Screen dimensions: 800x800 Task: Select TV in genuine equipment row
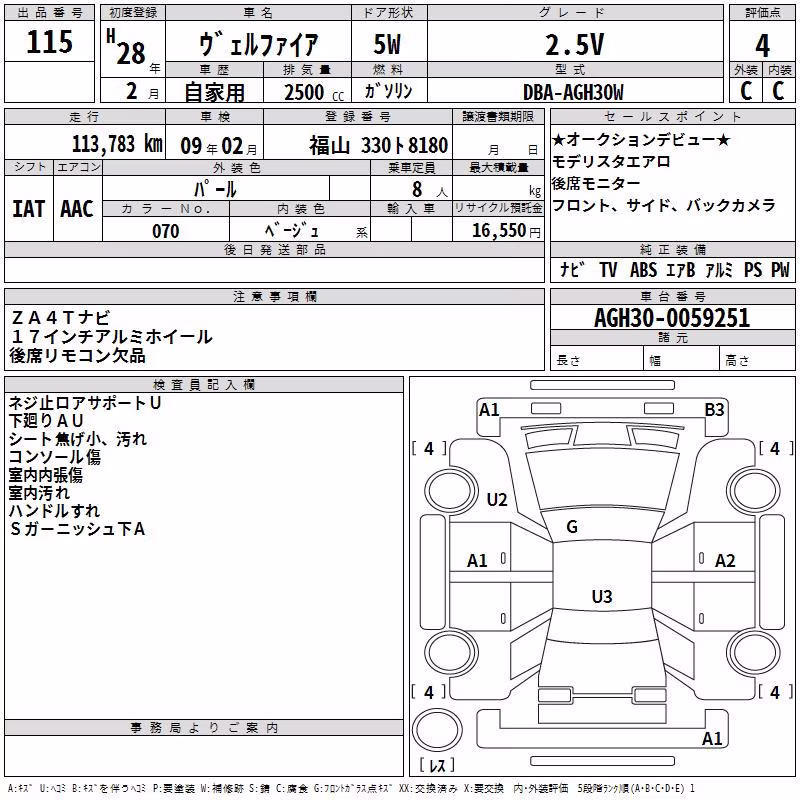(608, 269)
